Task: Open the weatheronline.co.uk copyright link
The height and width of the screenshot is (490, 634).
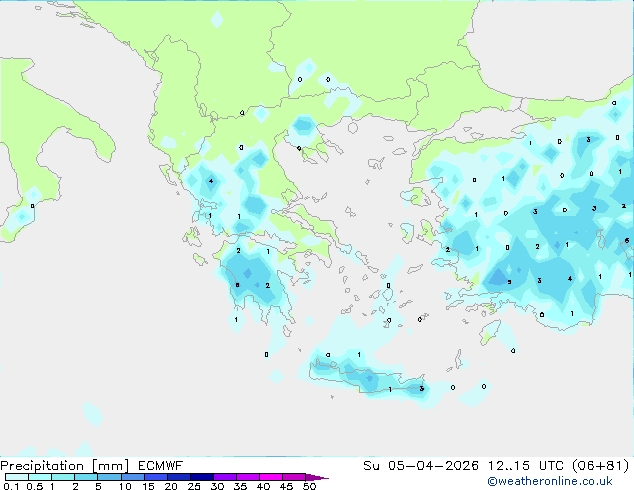Action: click(x=550, y=481)
